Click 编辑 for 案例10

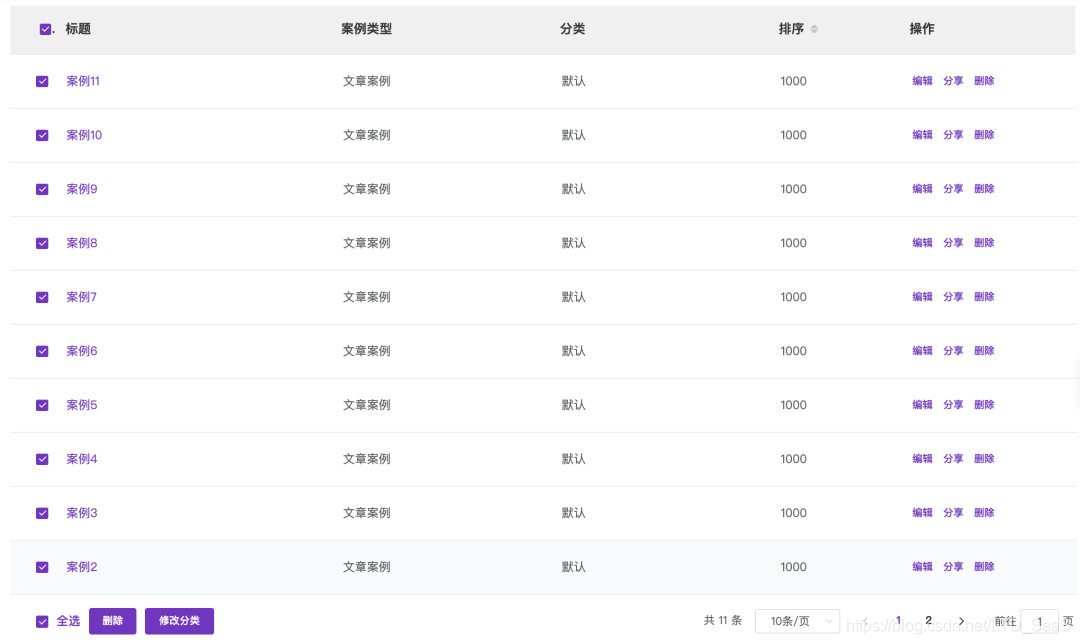[922, 134]
